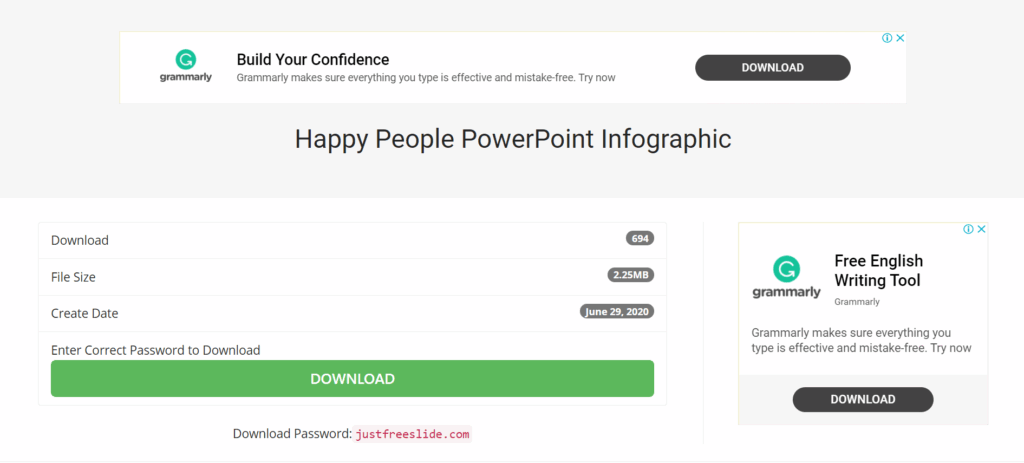Click the Grammarly logo in sidebar ad
This screenshot has height=463, width=1024.
(x=786, y=278)
